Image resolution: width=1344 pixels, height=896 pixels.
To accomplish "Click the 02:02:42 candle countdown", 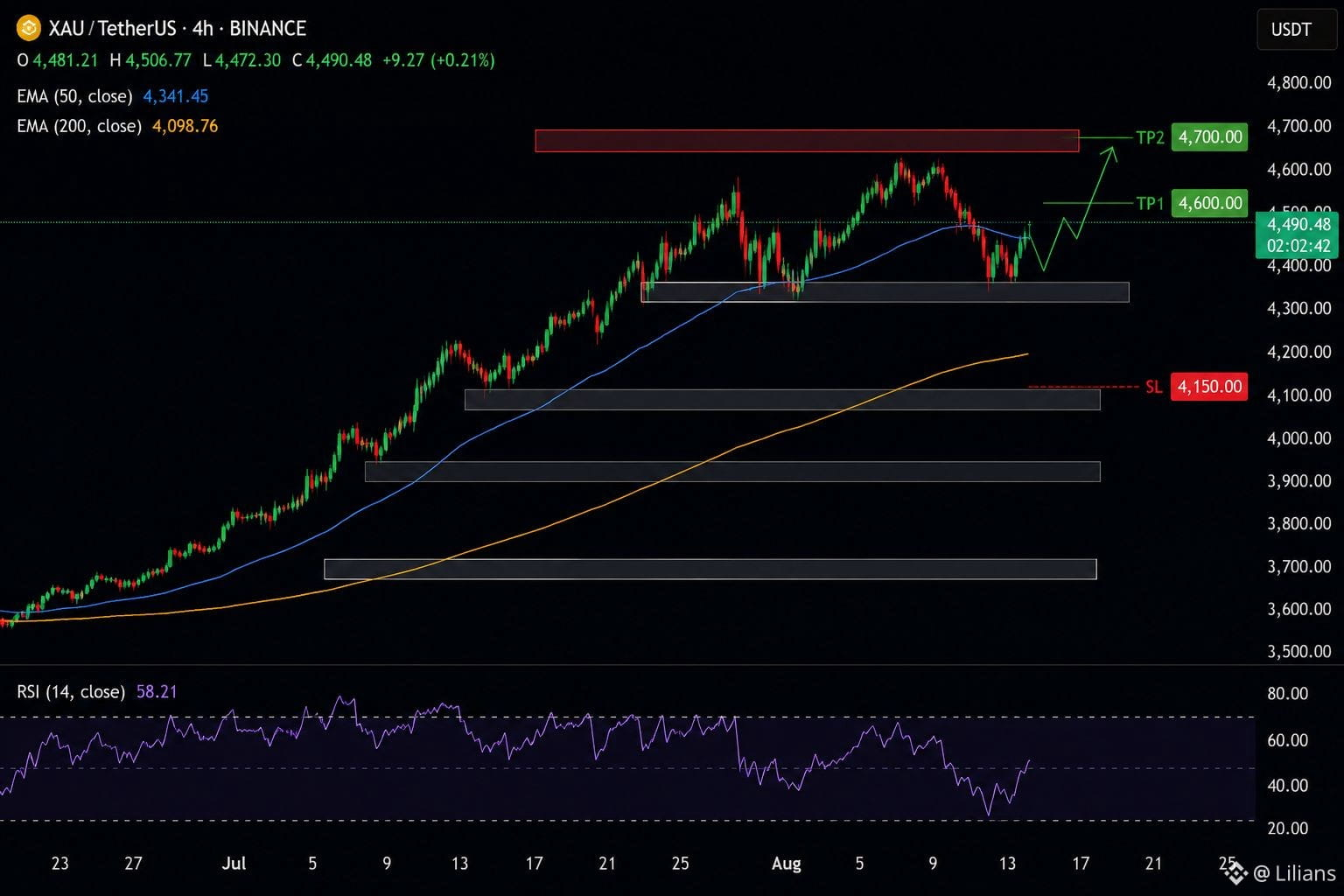I will coord(1298,246).
